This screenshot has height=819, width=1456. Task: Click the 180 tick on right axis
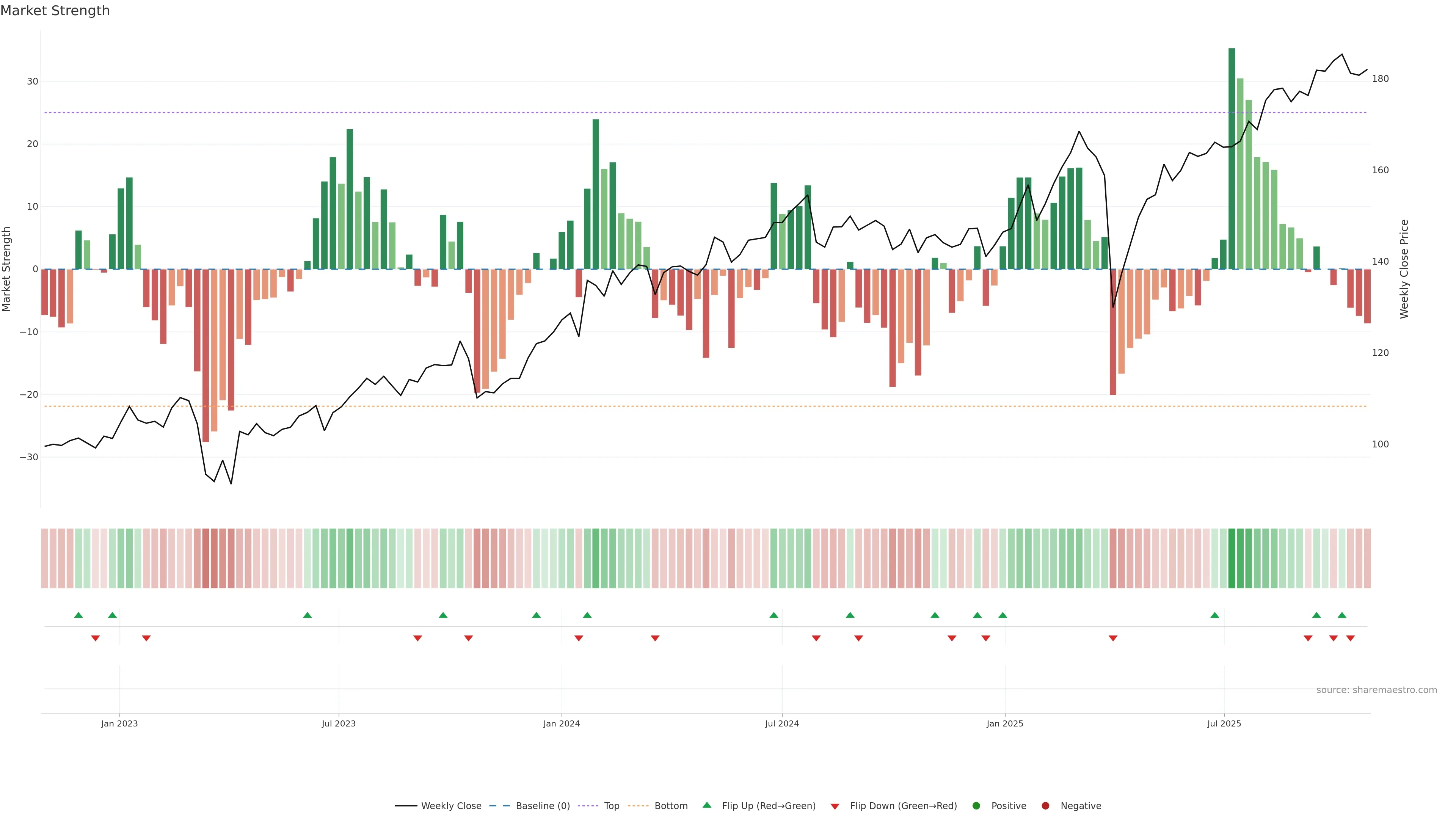coord(1380,78)
